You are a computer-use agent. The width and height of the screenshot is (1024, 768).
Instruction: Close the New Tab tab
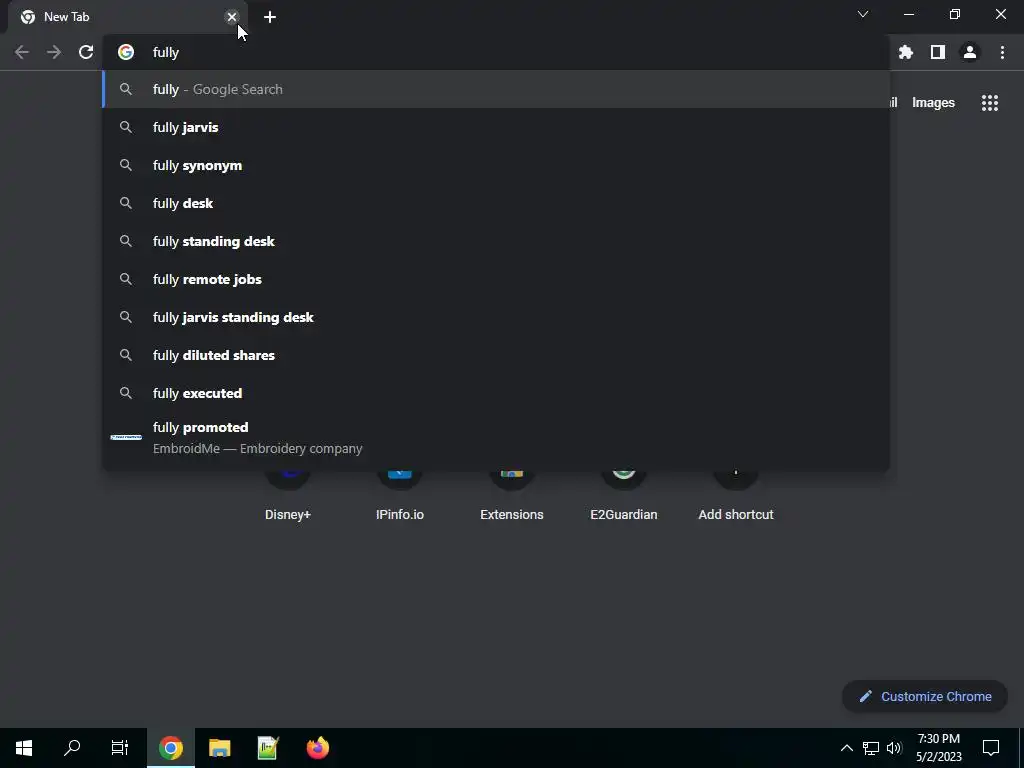click(232, 17)
